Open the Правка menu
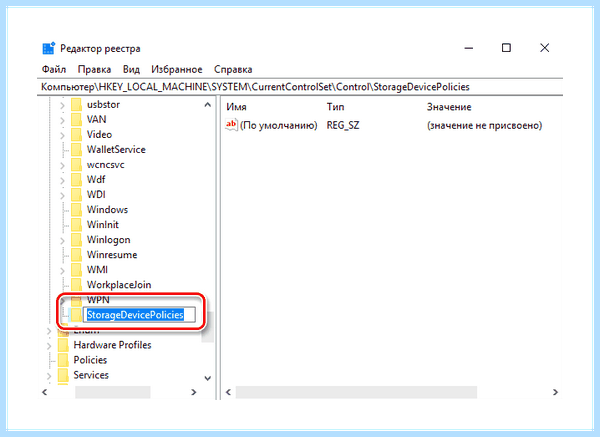This screenshot has width=600, height=437. 94,69
